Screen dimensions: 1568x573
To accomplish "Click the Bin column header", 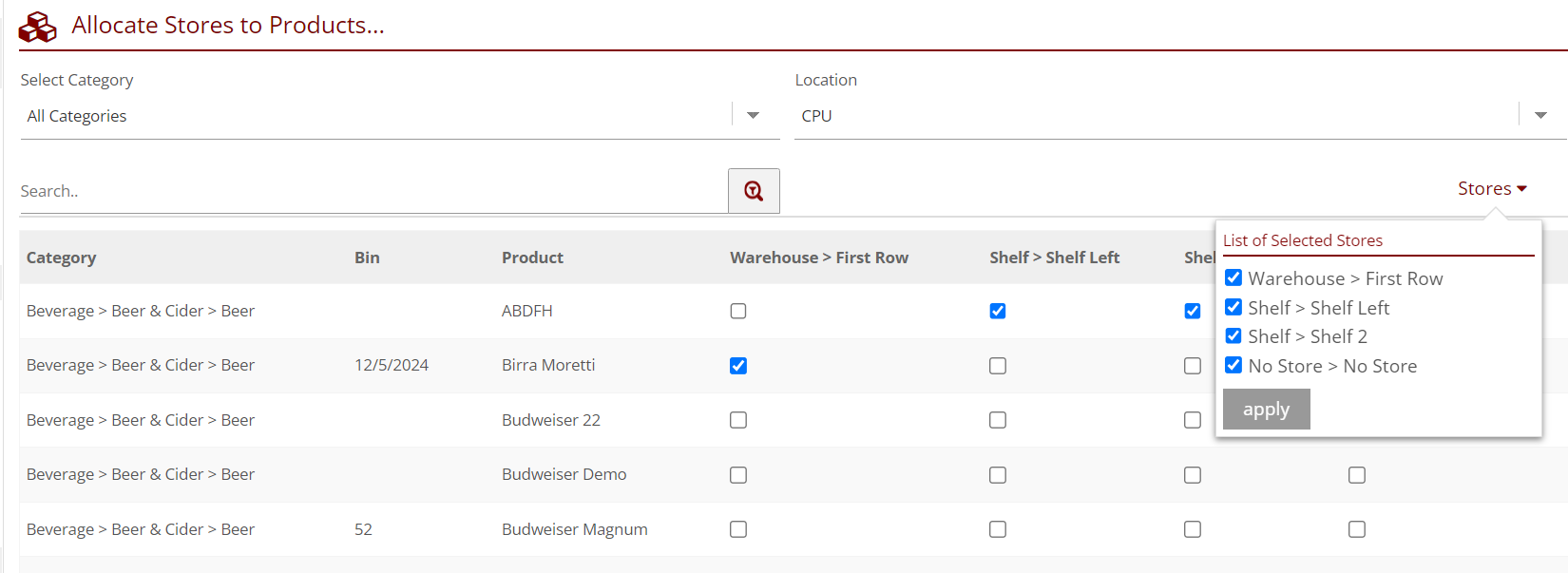I will point(367,258).
